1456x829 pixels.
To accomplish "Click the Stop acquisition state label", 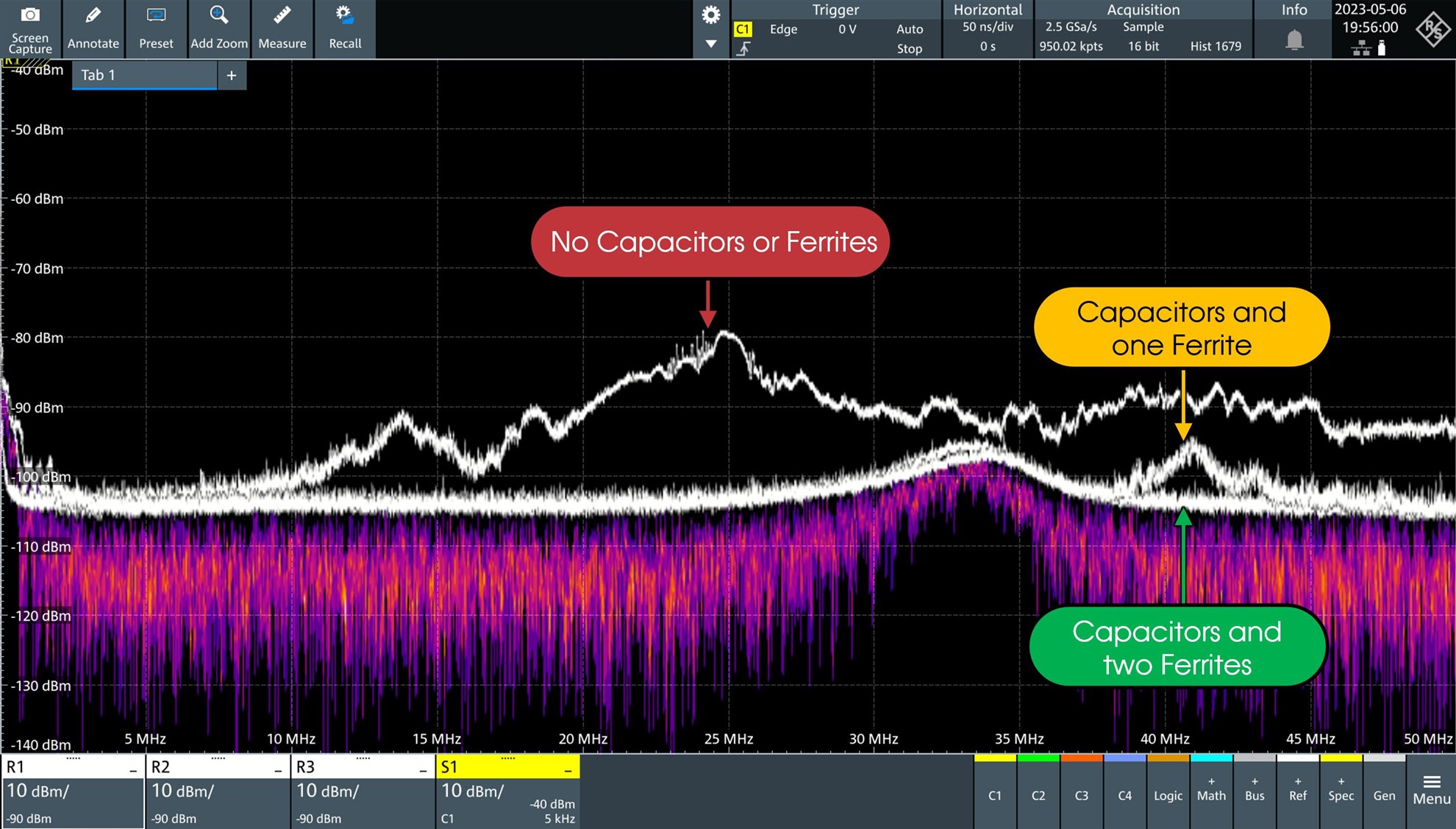I will [910, 49].
